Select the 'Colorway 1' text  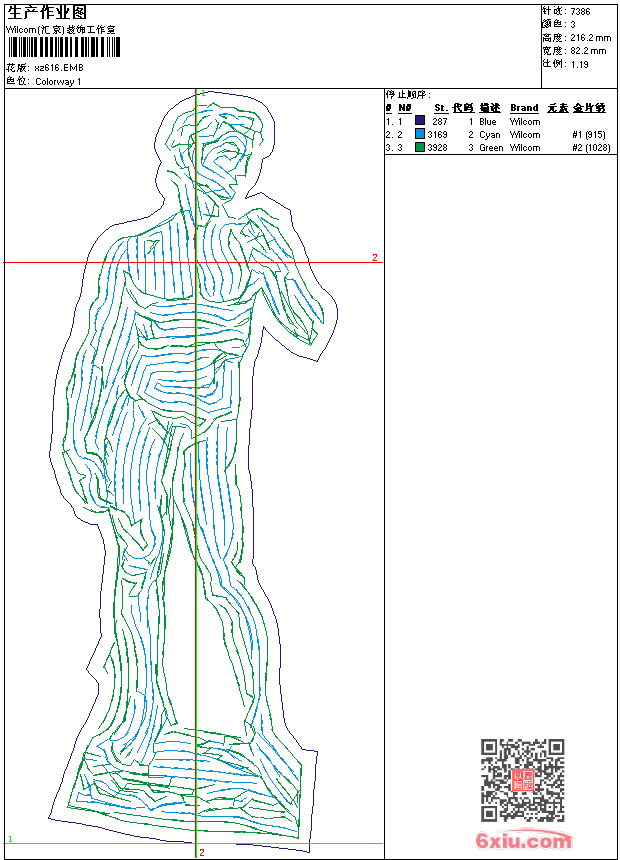[58, 82]
